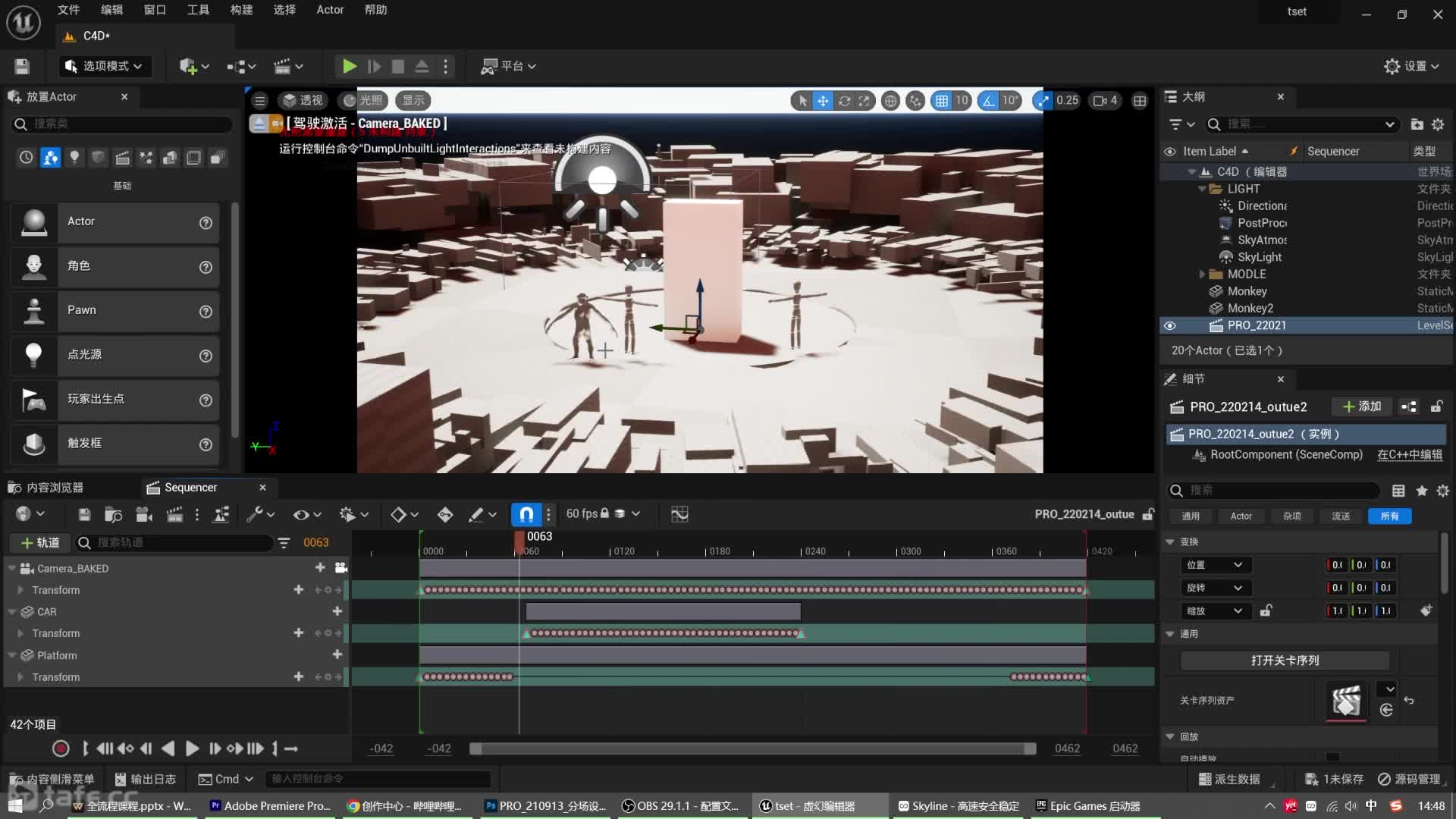Click the level sequence asset thumbnail
1456x819 pixels.
tap(1346, 701)
